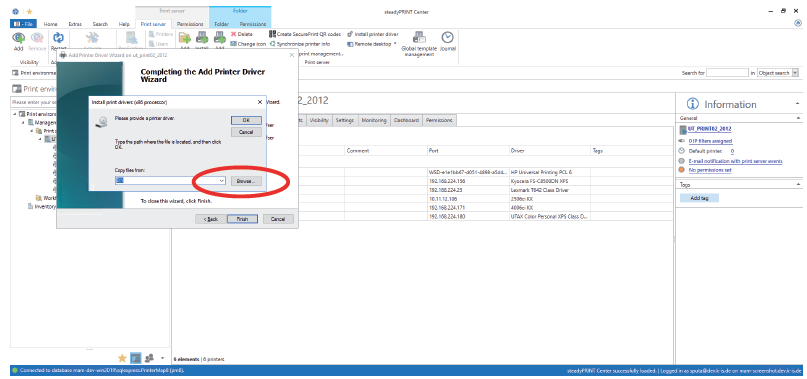Open Global template management

click(x=419, y=43)
